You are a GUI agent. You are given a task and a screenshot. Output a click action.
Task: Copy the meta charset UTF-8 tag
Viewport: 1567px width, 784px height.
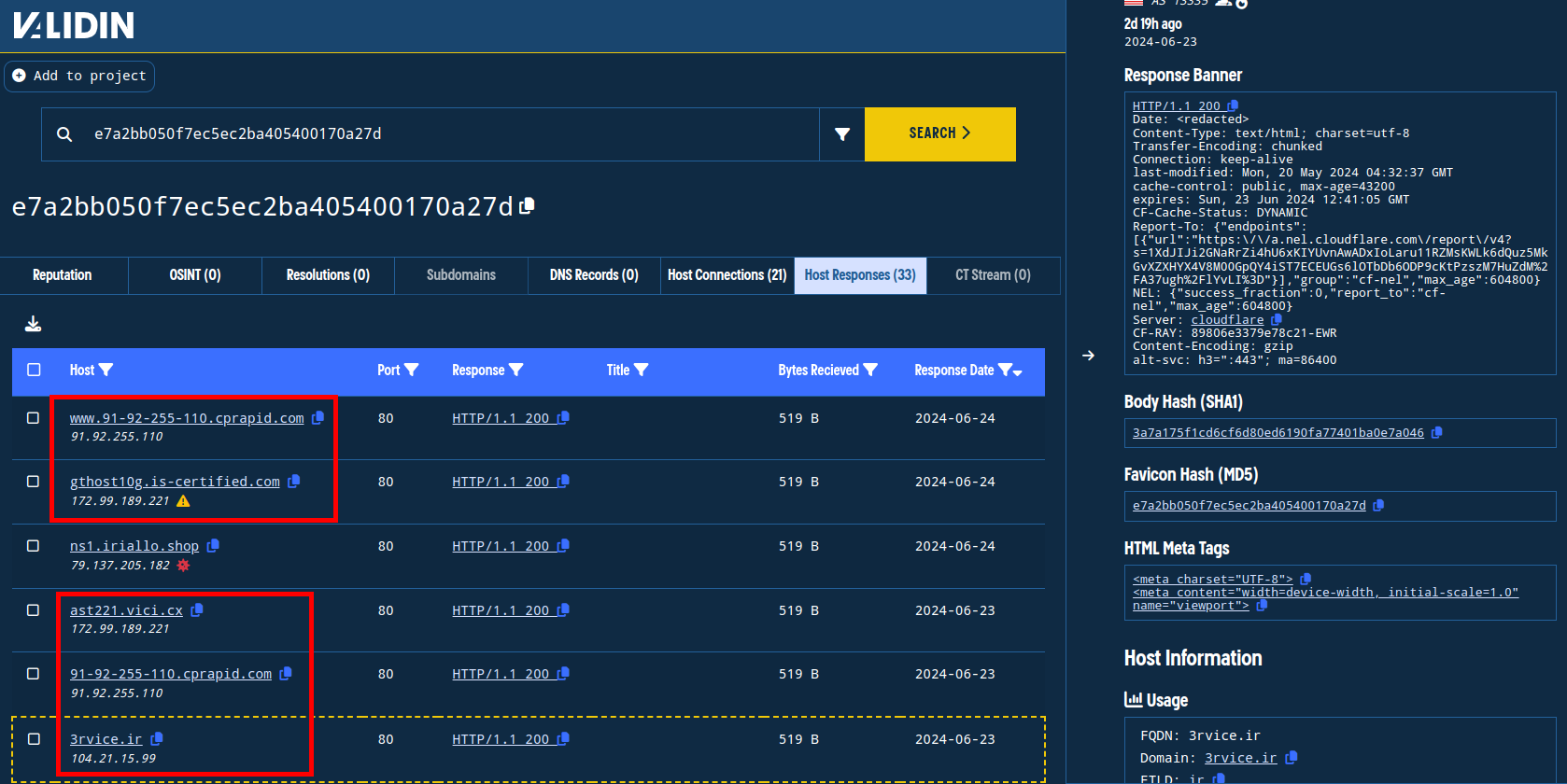1306,579
